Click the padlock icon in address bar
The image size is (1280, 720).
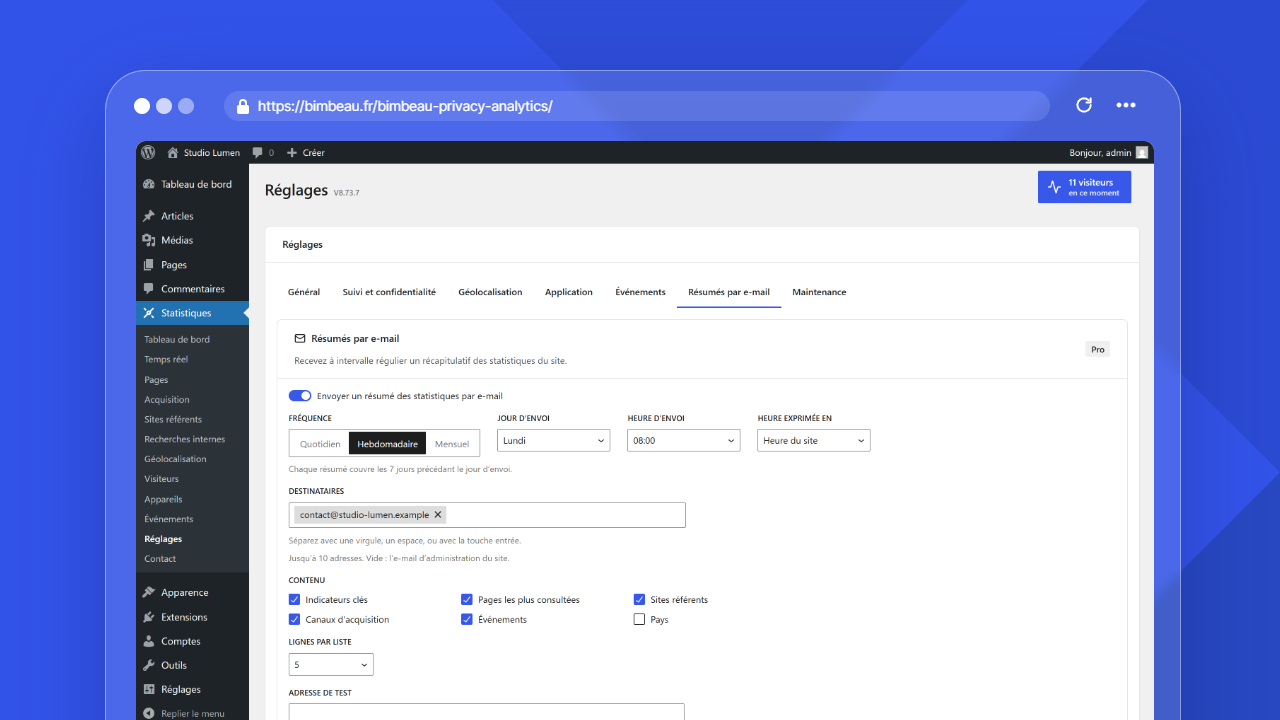click(x=242, y=106)
